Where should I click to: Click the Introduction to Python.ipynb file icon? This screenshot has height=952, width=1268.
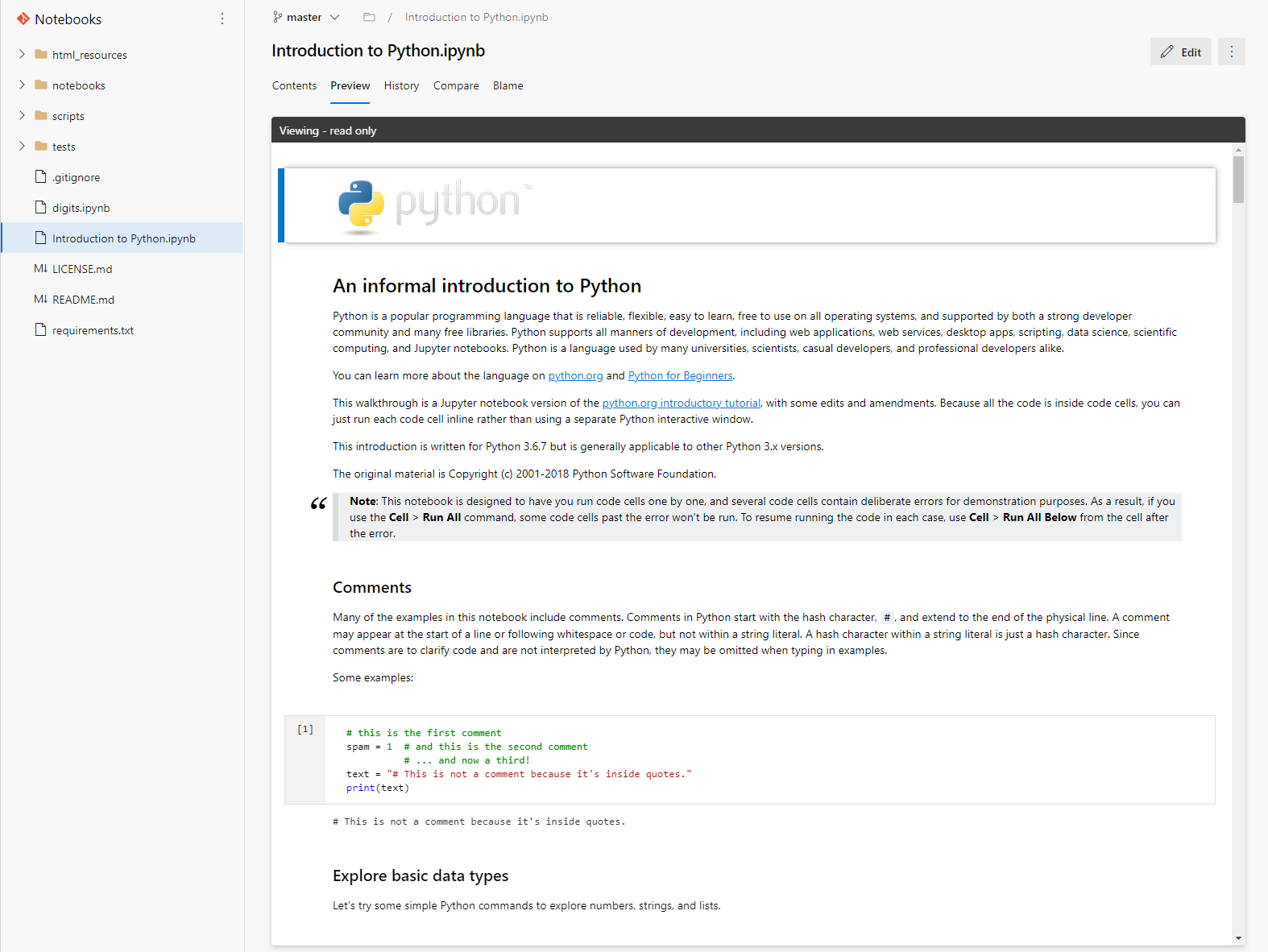pos(41,238)
